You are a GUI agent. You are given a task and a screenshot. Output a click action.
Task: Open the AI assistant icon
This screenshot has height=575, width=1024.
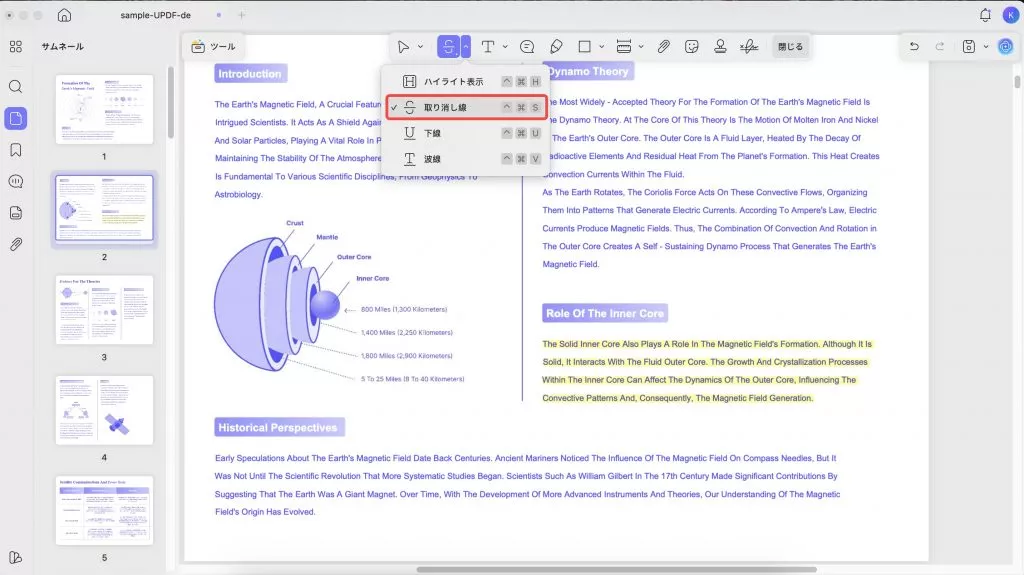[x=1006, y=46]
